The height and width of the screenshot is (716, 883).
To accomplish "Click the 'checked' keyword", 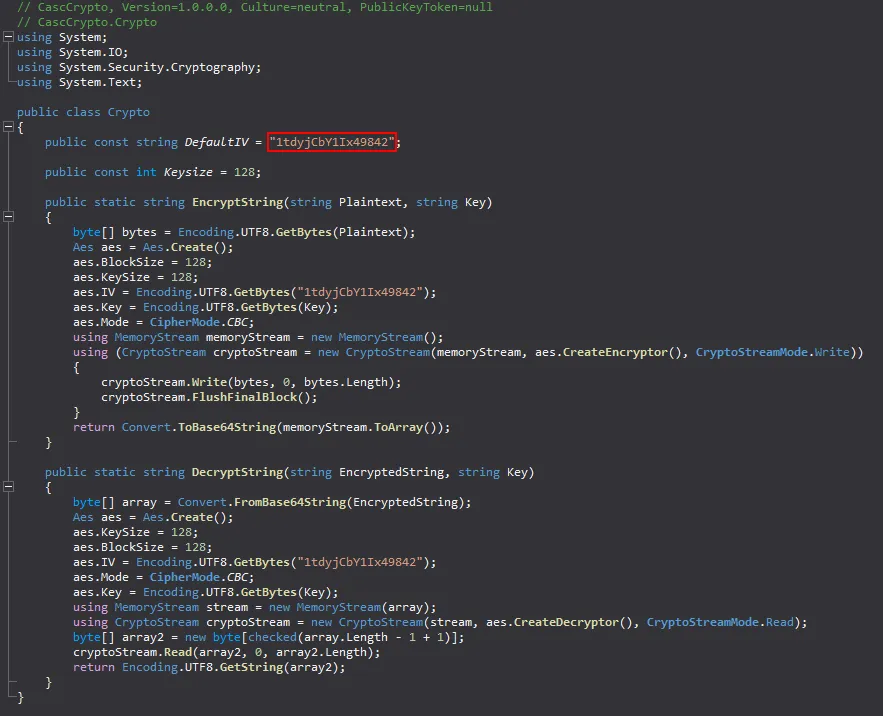I will coord(273,637).
